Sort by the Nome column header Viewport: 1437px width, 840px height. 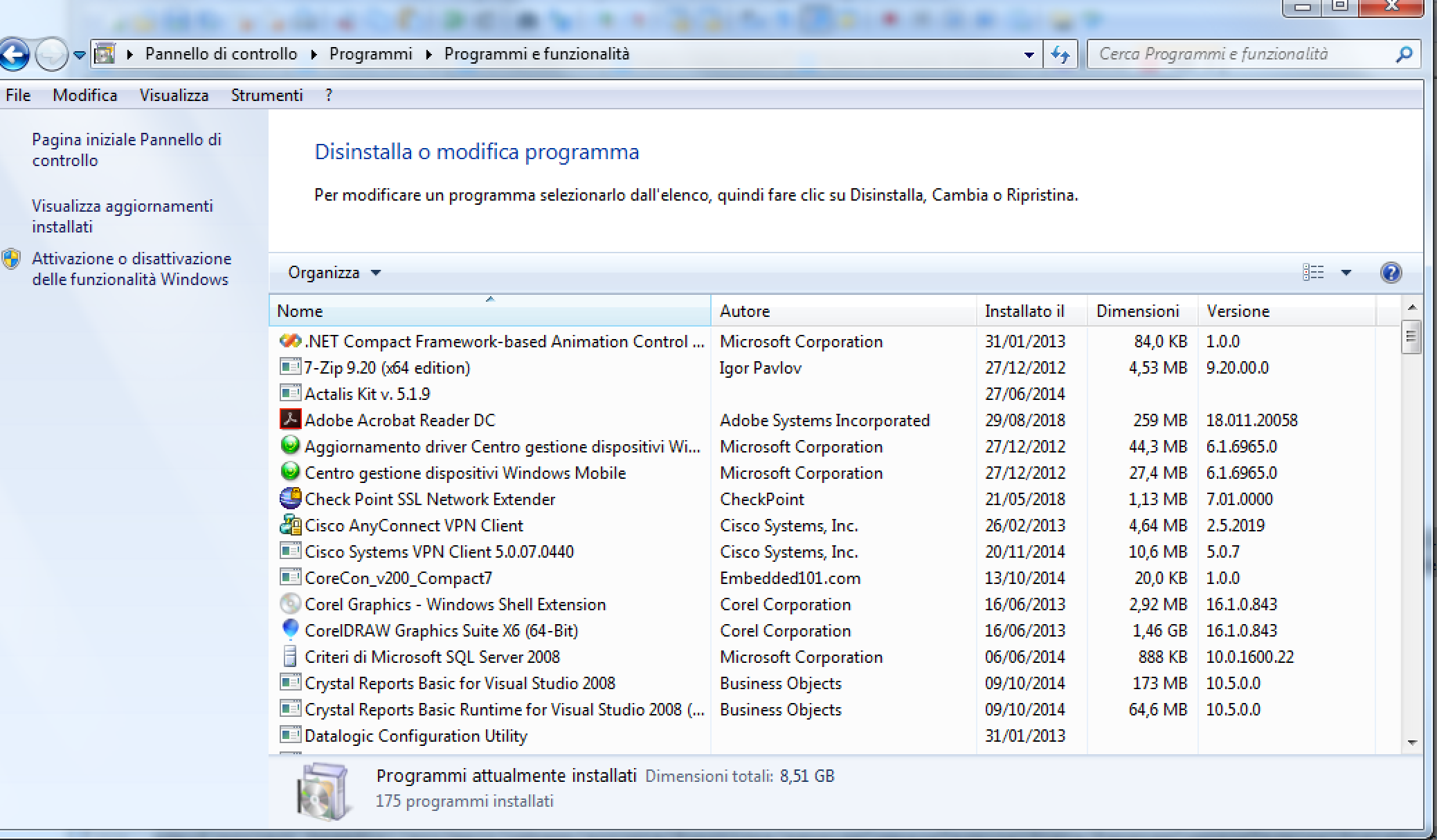click(490, 311)
